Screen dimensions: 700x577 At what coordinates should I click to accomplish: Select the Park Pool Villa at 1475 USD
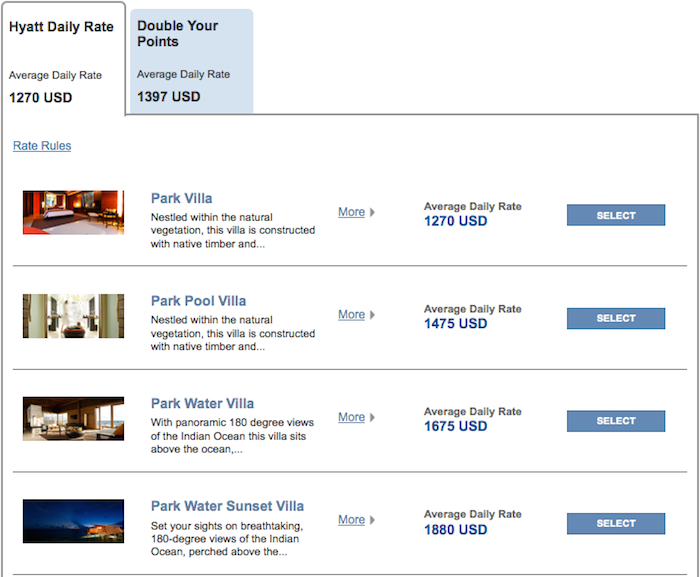(615, 318)
